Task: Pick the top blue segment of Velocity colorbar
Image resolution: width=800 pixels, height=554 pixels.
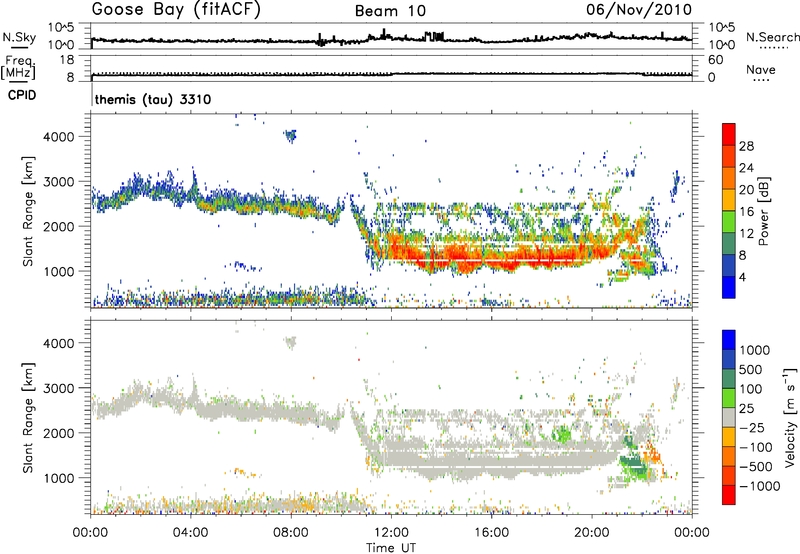Action: 729,340
